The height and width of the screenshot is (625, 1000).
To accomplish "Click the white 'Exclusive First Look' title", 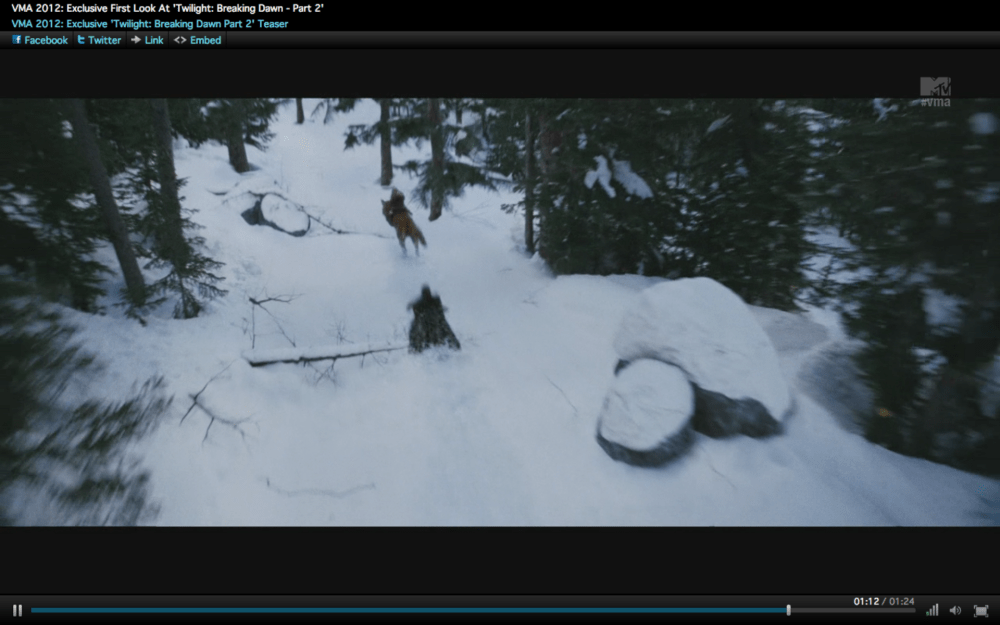I will coord(167,8).
